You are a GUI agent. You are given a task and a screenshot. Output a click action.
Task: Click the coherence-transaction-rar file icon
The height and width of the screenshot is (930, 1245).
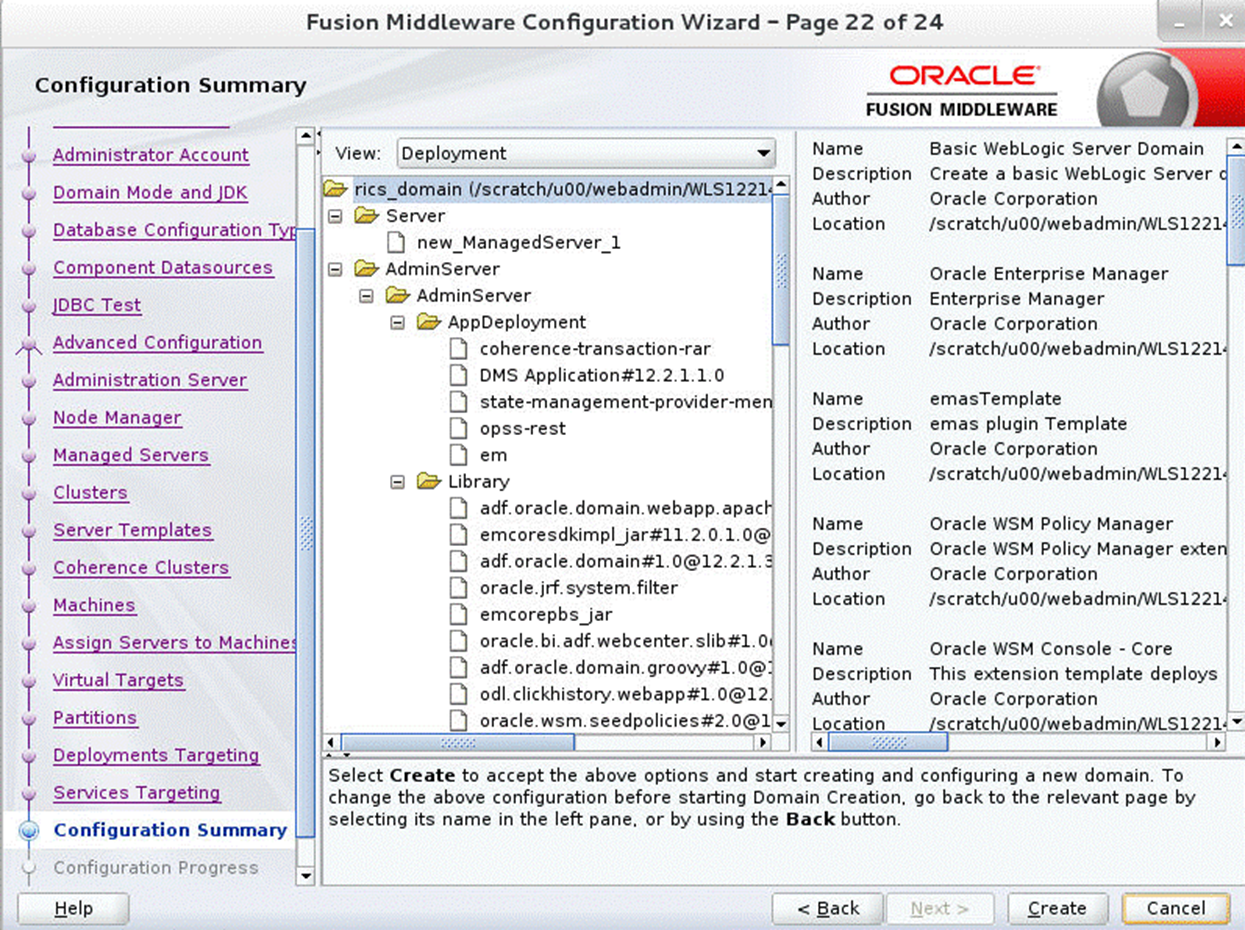(457, 349)
